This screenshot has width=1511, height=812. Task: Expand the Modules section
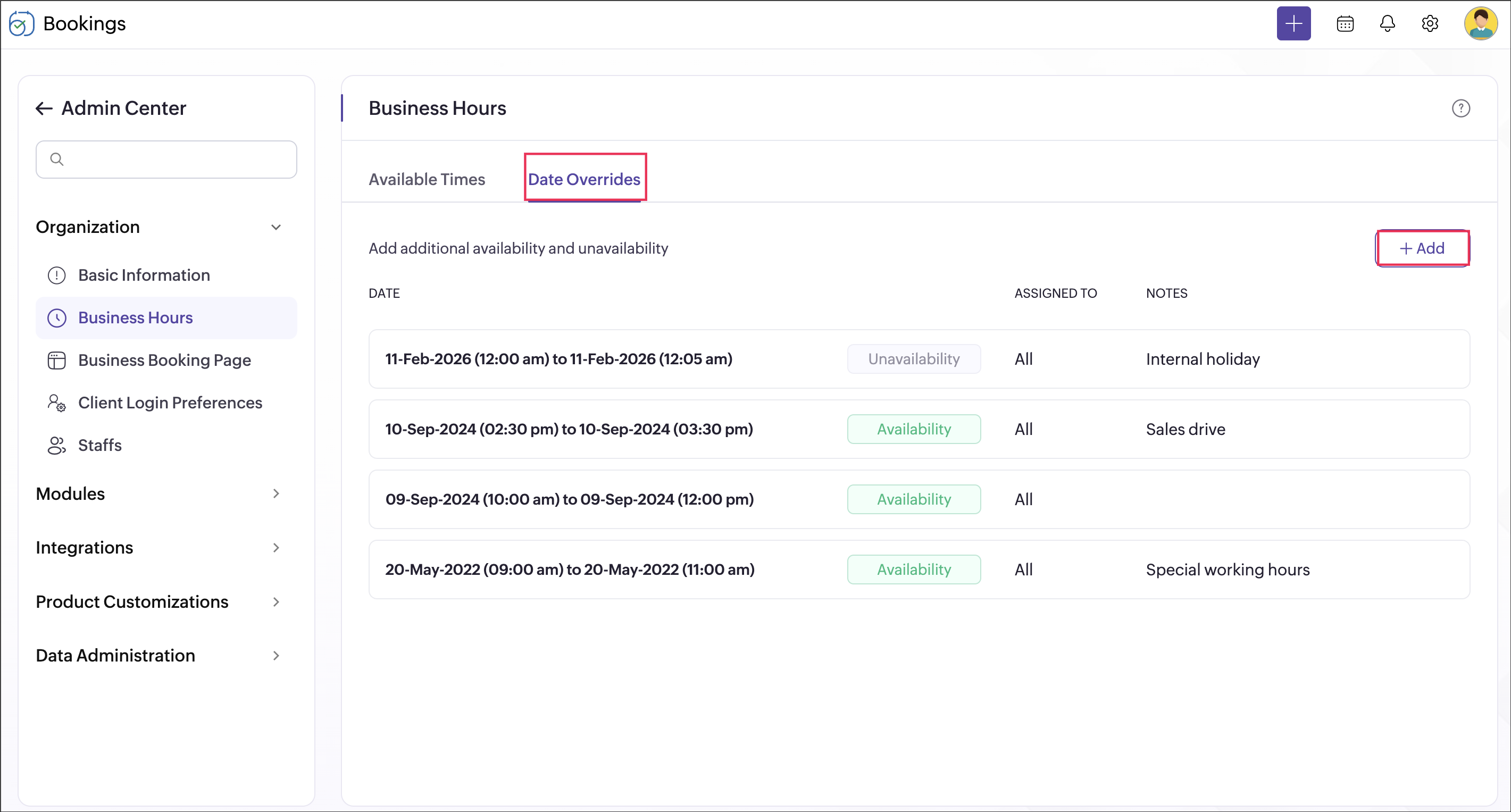[x=276, y=493]
